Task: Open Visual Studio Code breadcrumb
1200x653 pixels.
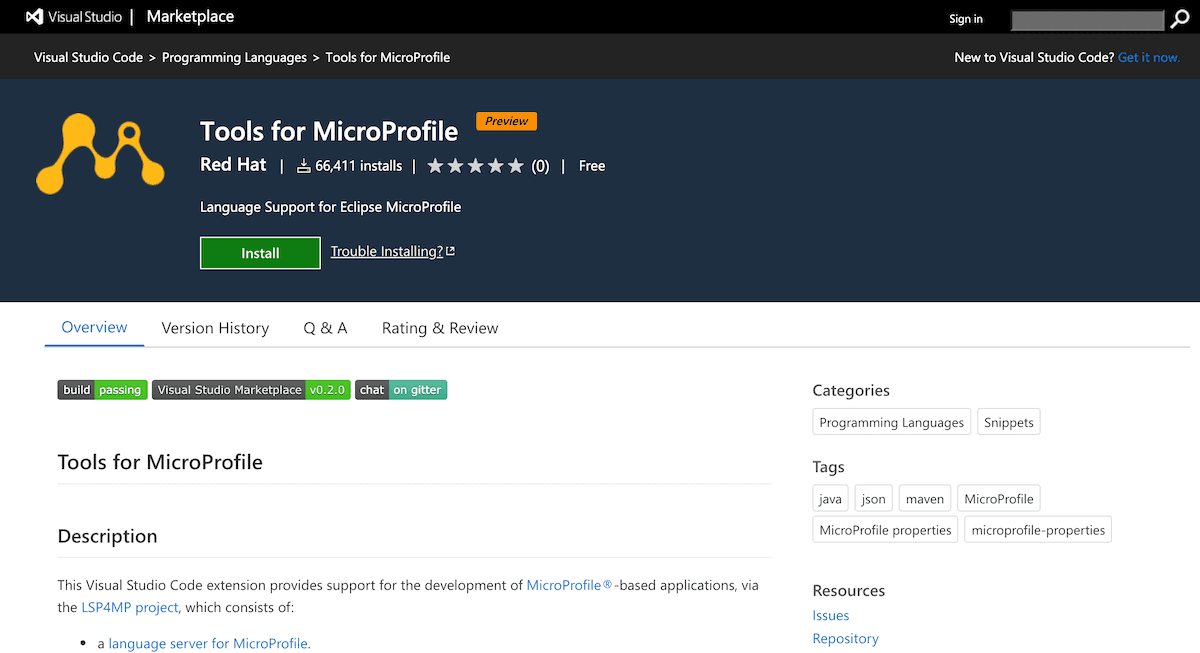Action: [88, 57]
